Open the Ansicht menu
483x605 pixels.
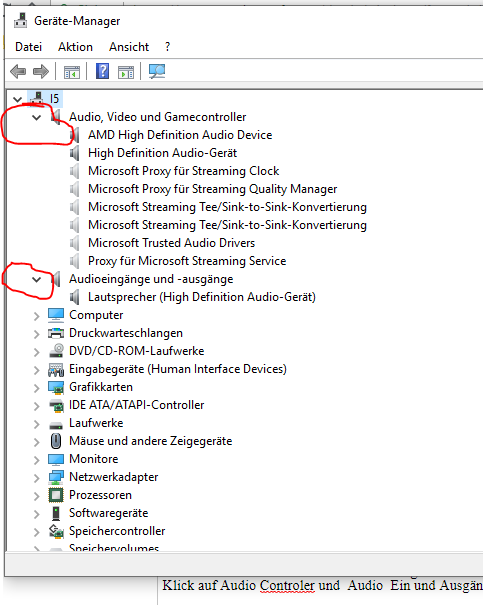129,47
